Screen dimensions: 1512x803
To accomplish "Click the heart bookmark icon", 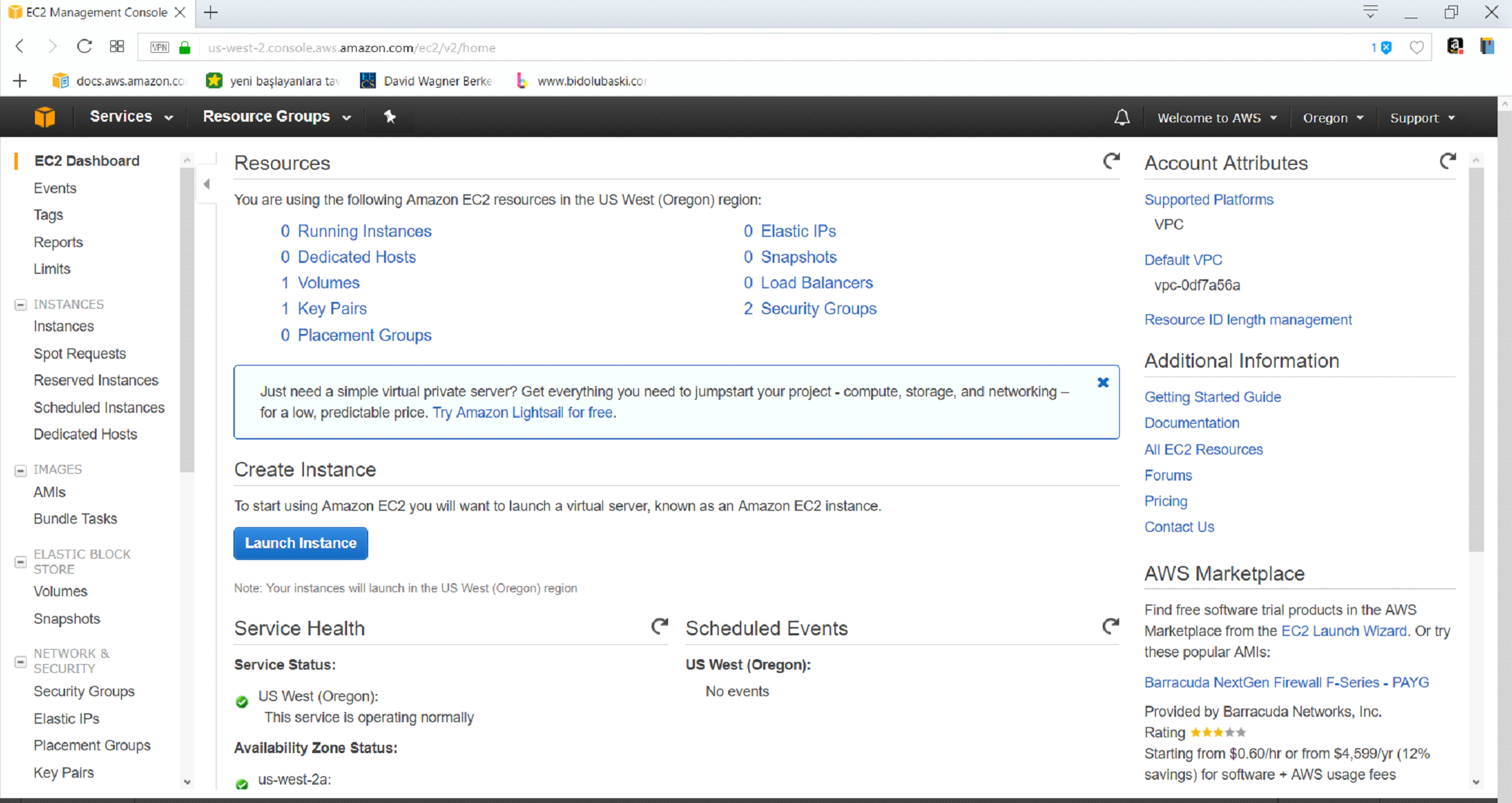I will click(x=1416, y=47).
